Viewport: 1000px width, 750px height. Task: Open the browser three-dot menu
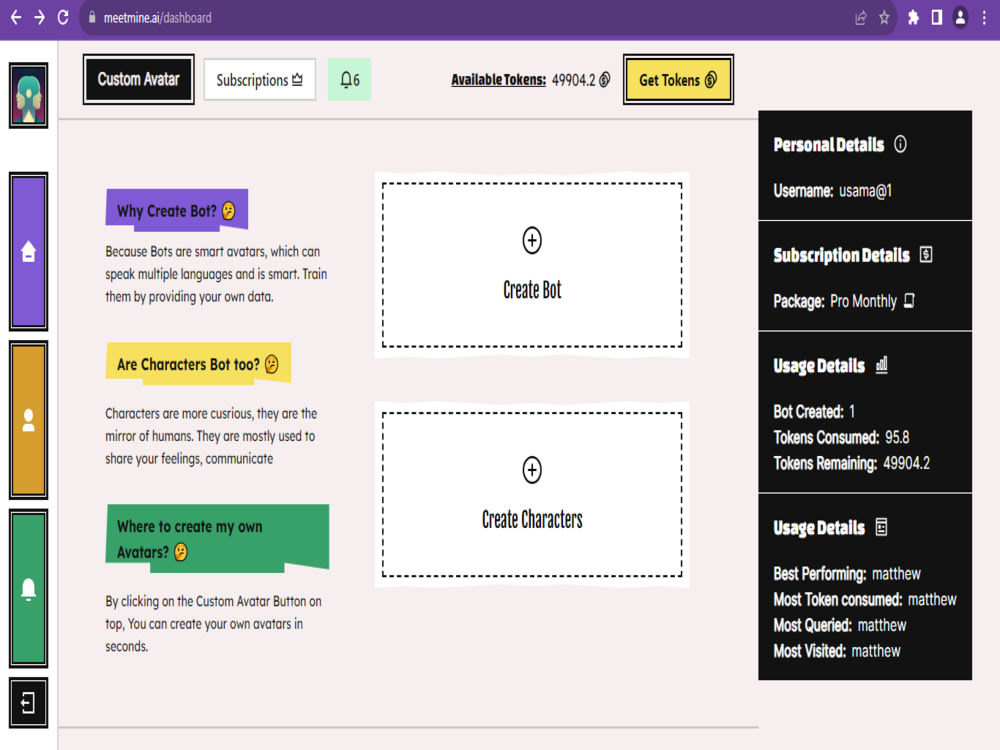click(984, 18)
